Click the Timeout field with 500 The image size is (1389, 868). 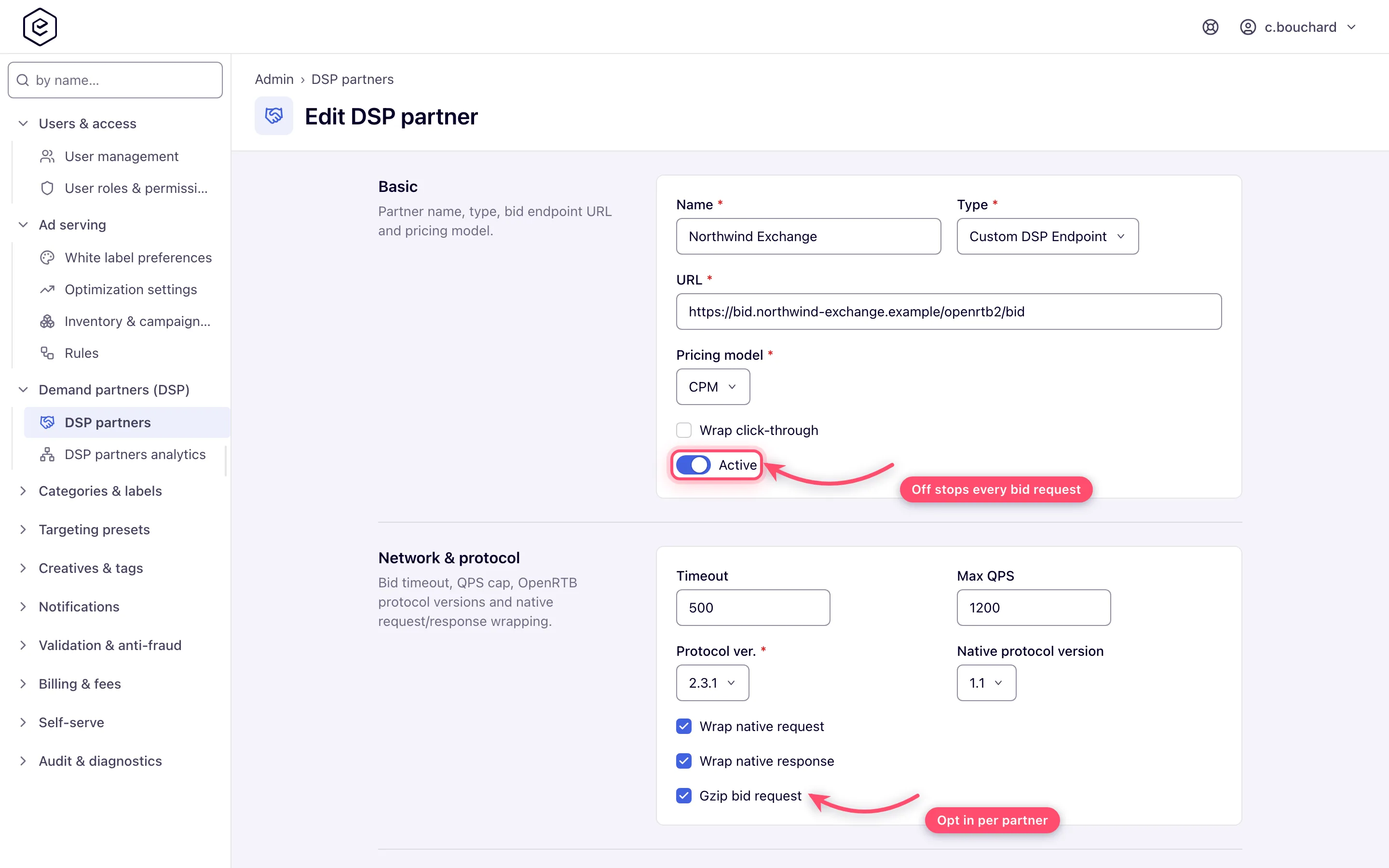pyautogui.click(x=752, y=608)
